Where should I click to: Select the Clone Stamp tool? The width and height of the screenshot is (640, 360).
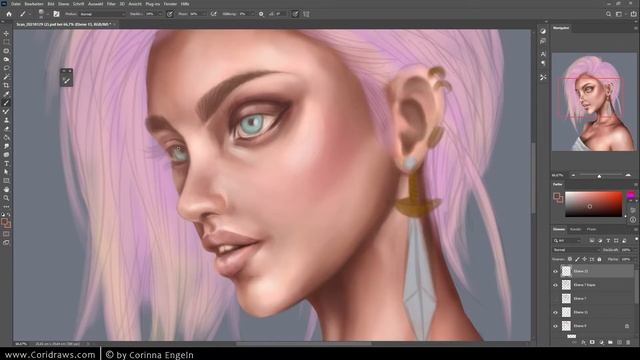[x=6, y=120]
